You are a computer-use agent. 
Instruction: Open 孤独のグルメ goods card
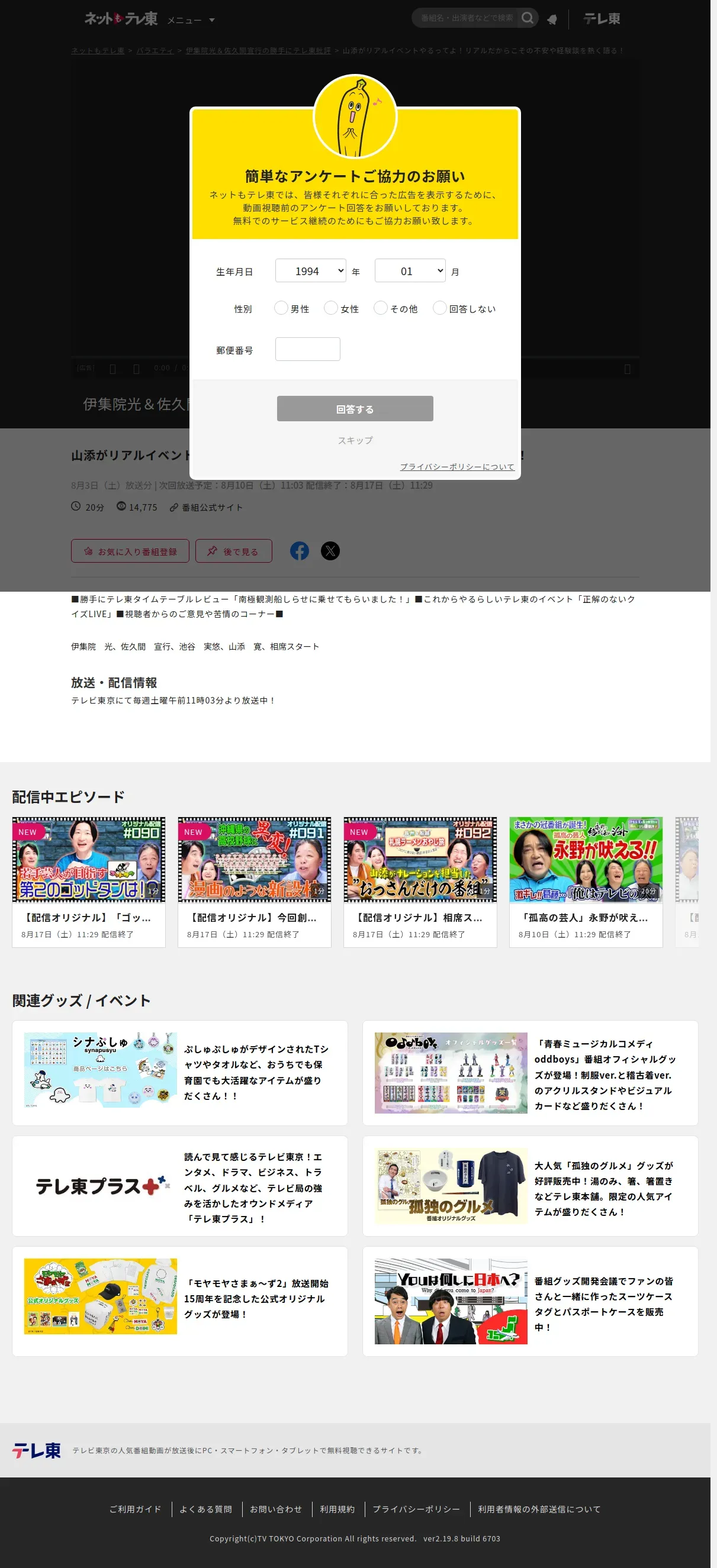(x=530, y=1186)
